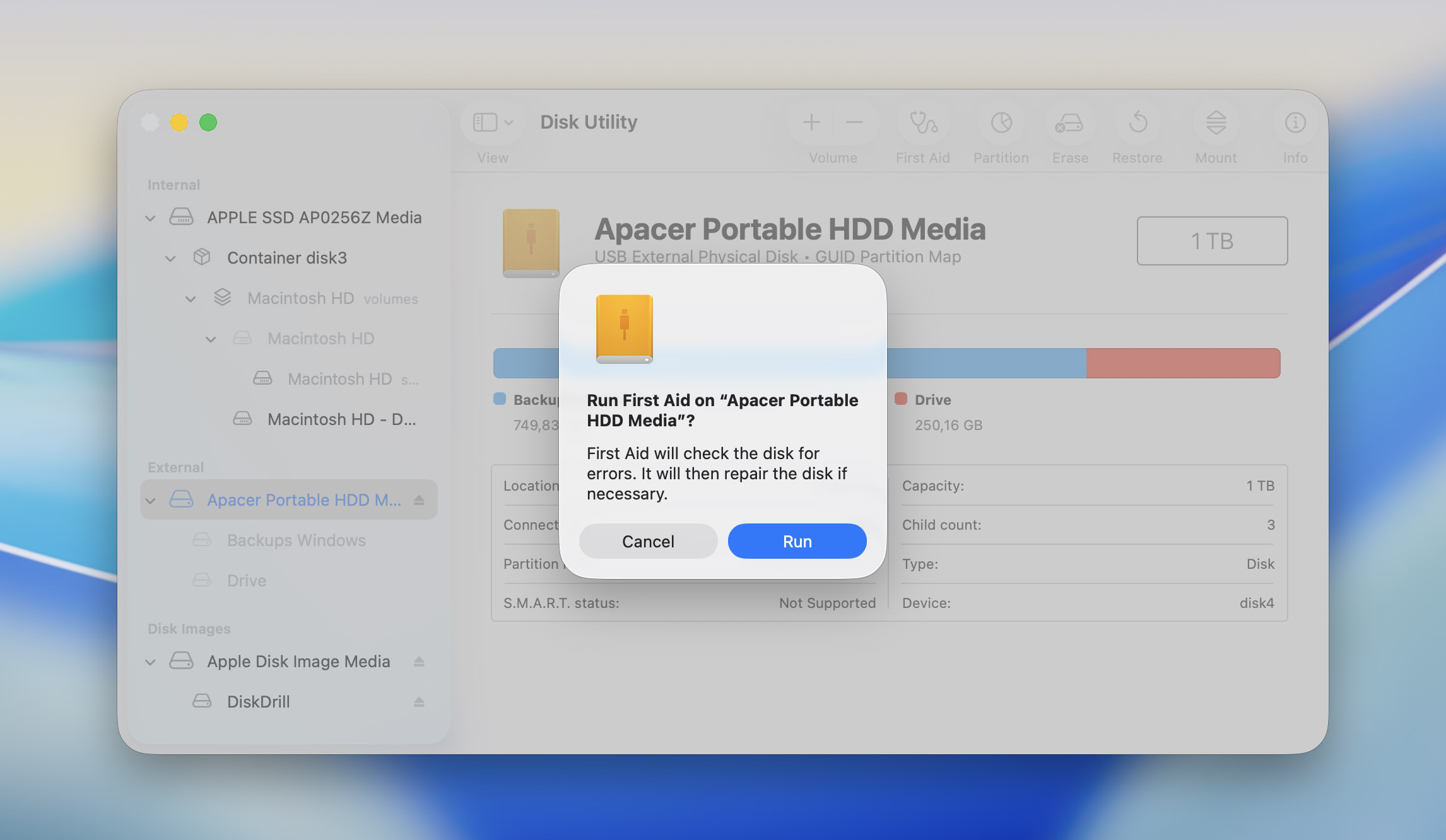Click the Macintosh HD volumes layers icon
This screenshot has height=840, width=1446.
click(222, 298)
